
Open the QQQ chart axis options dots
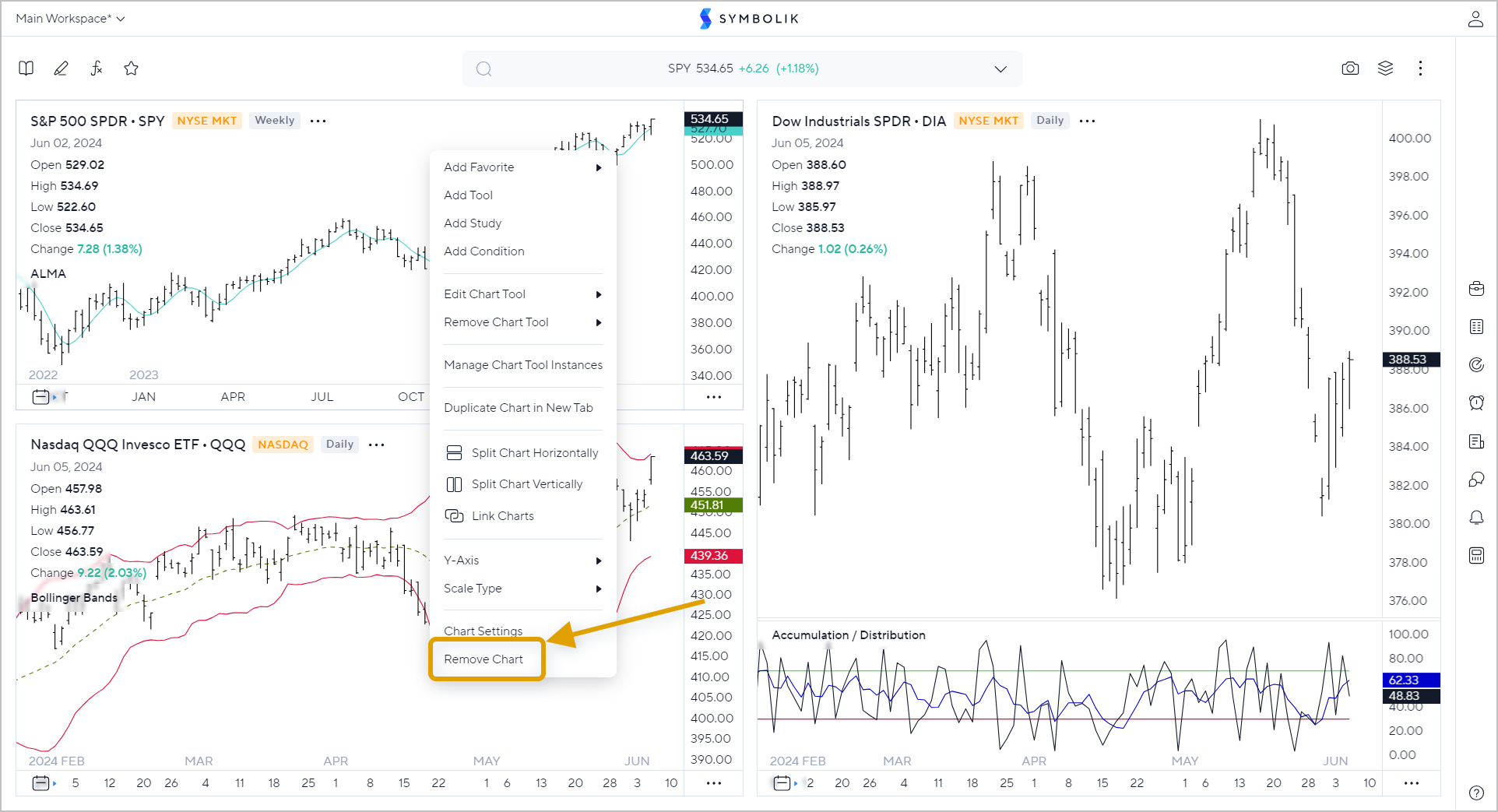[713, 783]
